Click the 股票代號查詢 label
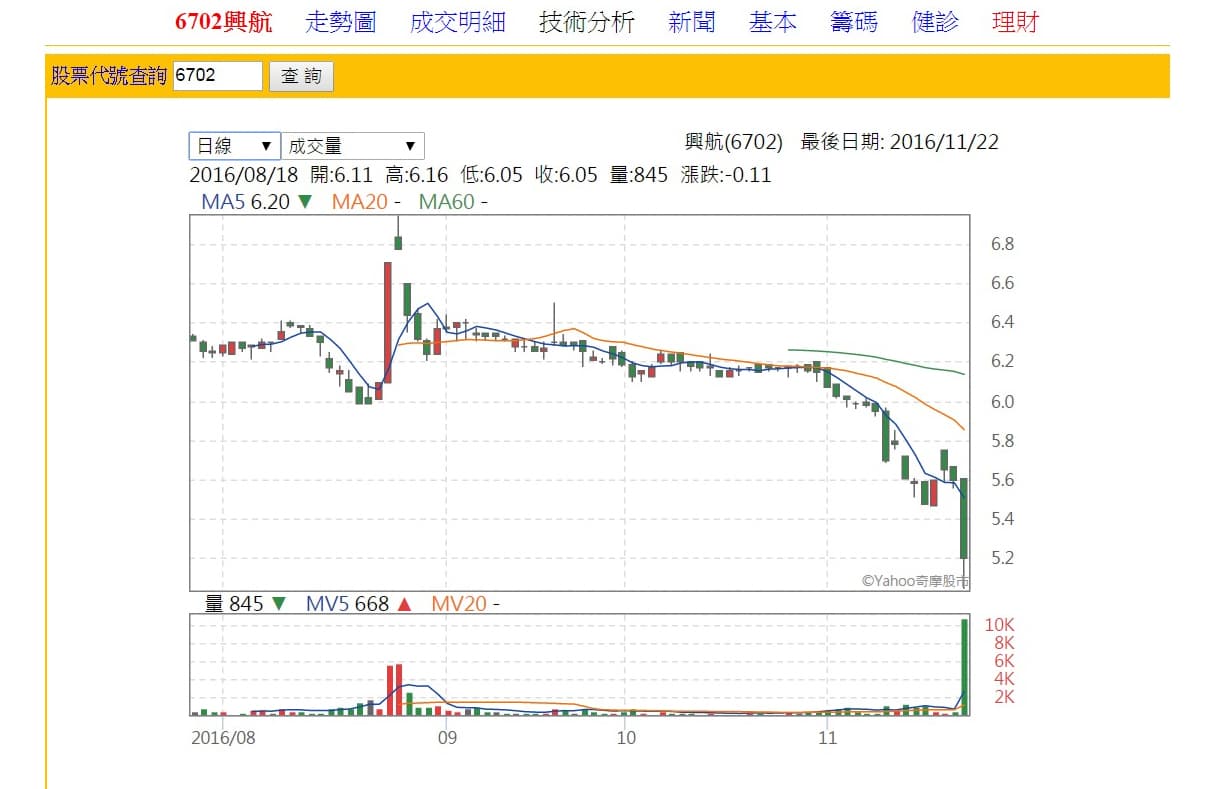Image resolution: width=1206 pixels, height=789 pixels. (109, 76)
